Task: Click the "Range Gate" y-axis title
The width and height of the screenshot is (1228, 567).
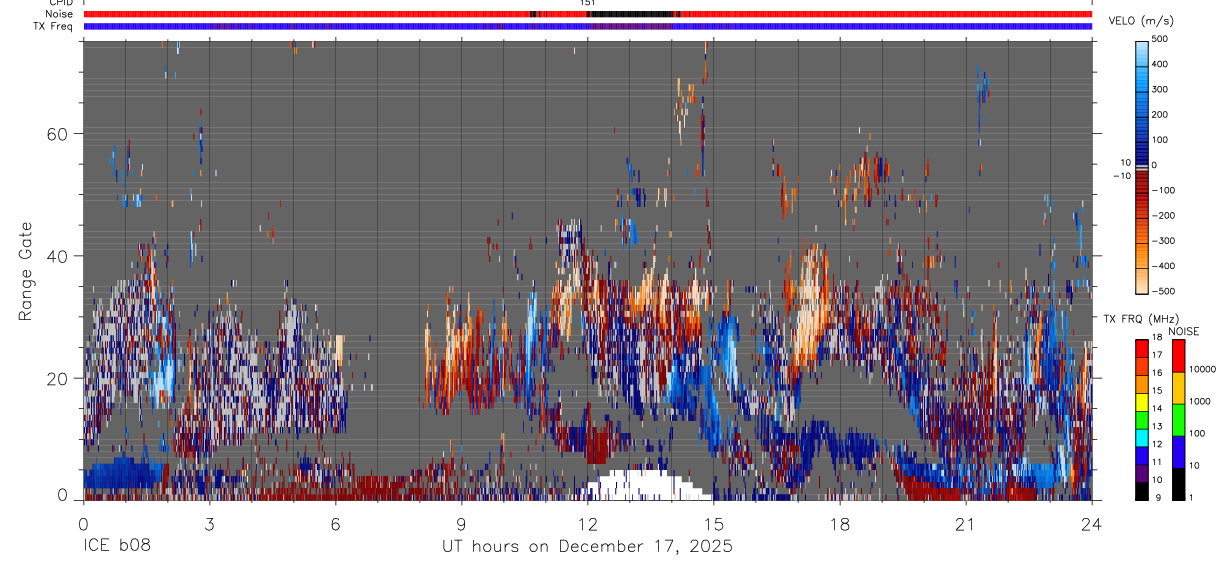Action: tap(24, 271)
